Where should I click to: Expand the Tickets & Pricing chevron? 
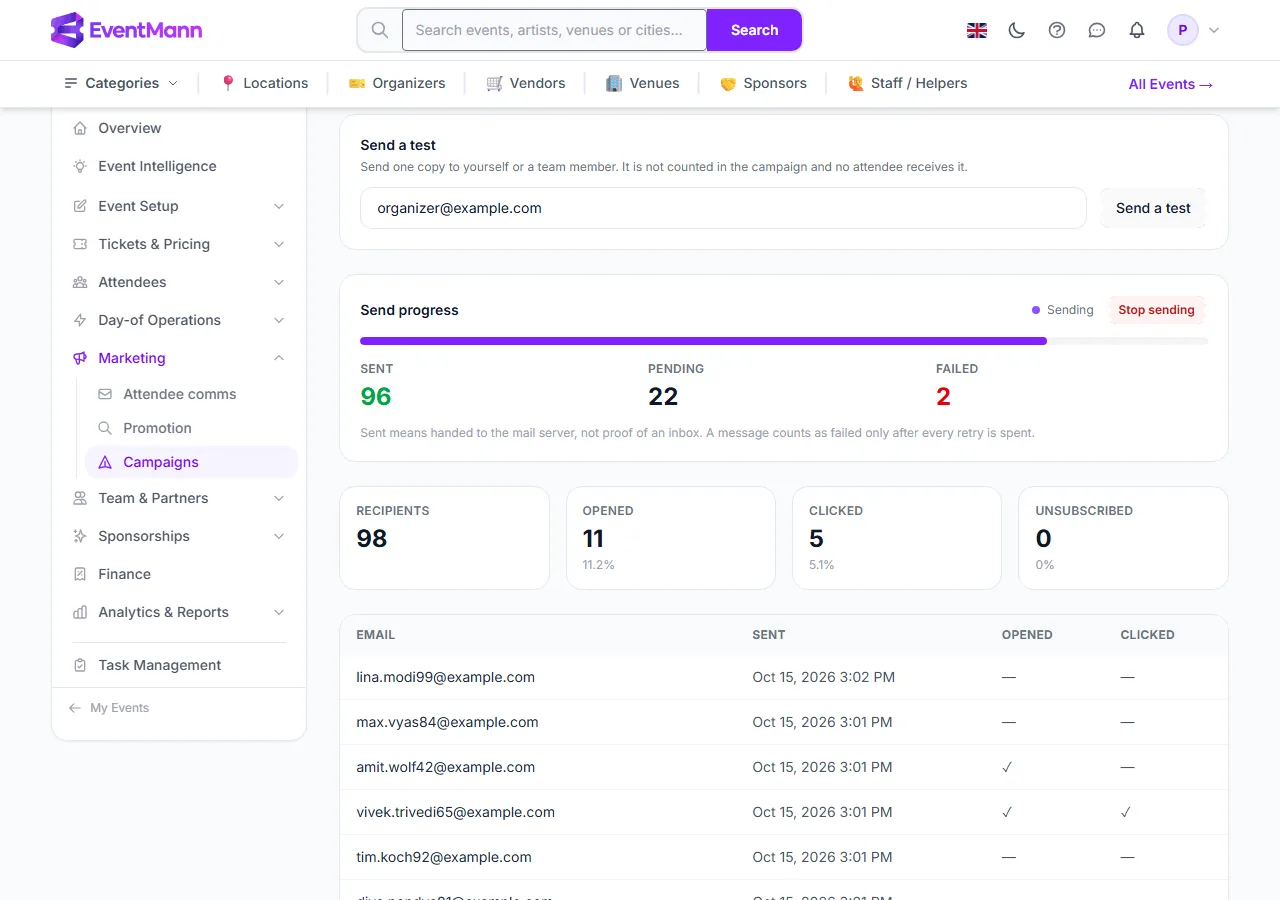(x=279, y=244)
